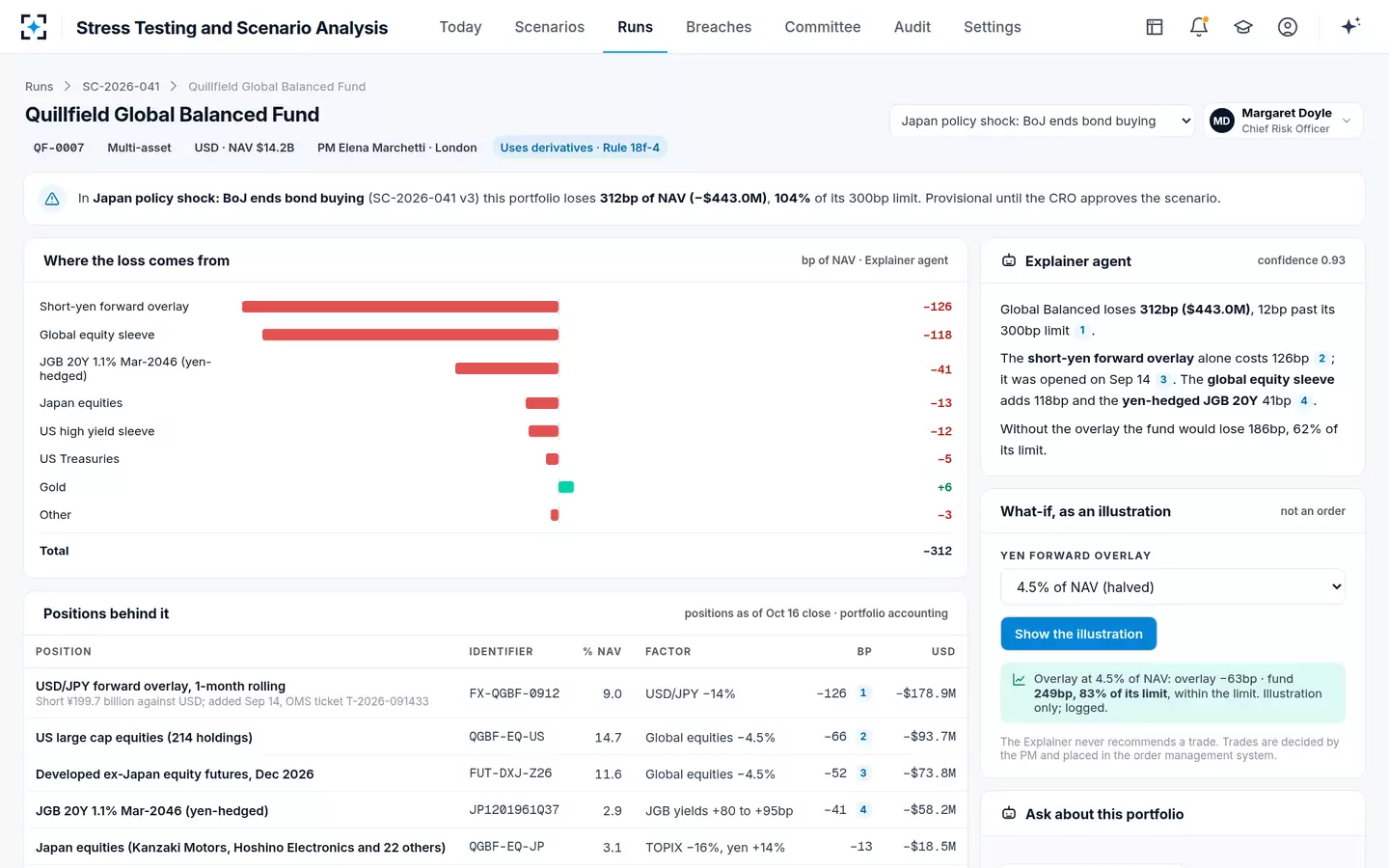
Task: Click the Developed ex-Japan equity futures row
Action: pyautogui.click(x=496, y=773)
